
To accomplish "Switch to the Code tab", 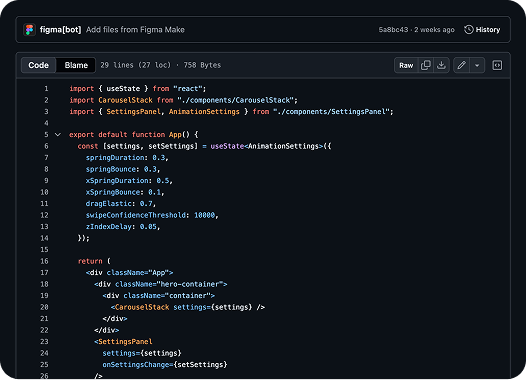I will coord(39,65).
